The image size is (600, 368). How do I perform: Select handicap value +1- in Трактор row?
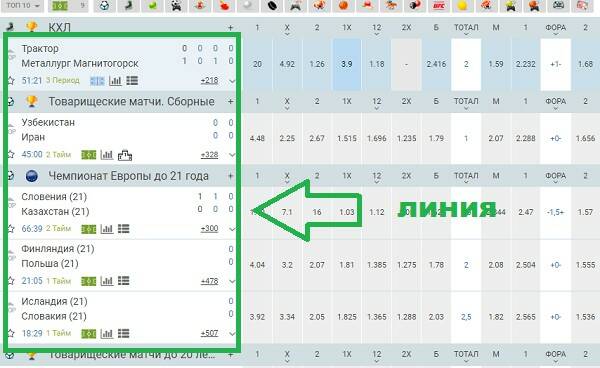pyautogui.click(x=556, y=64)
